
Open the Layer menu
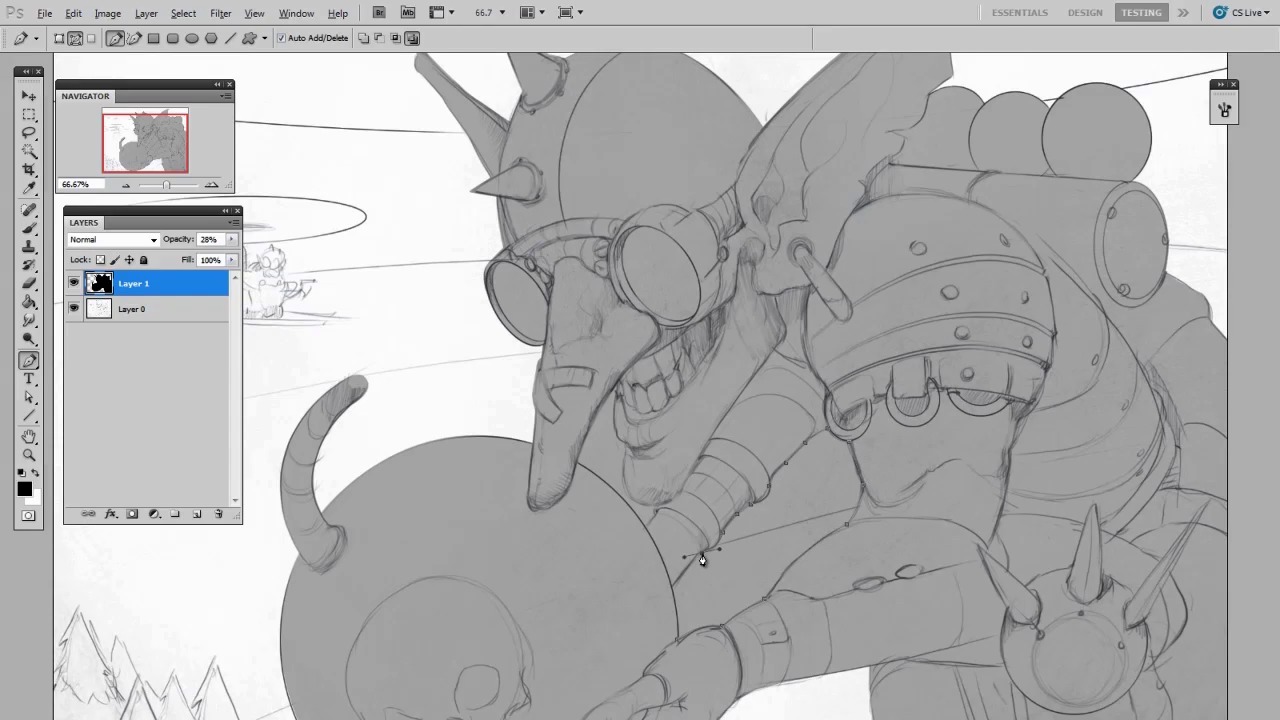pos(146,13)
